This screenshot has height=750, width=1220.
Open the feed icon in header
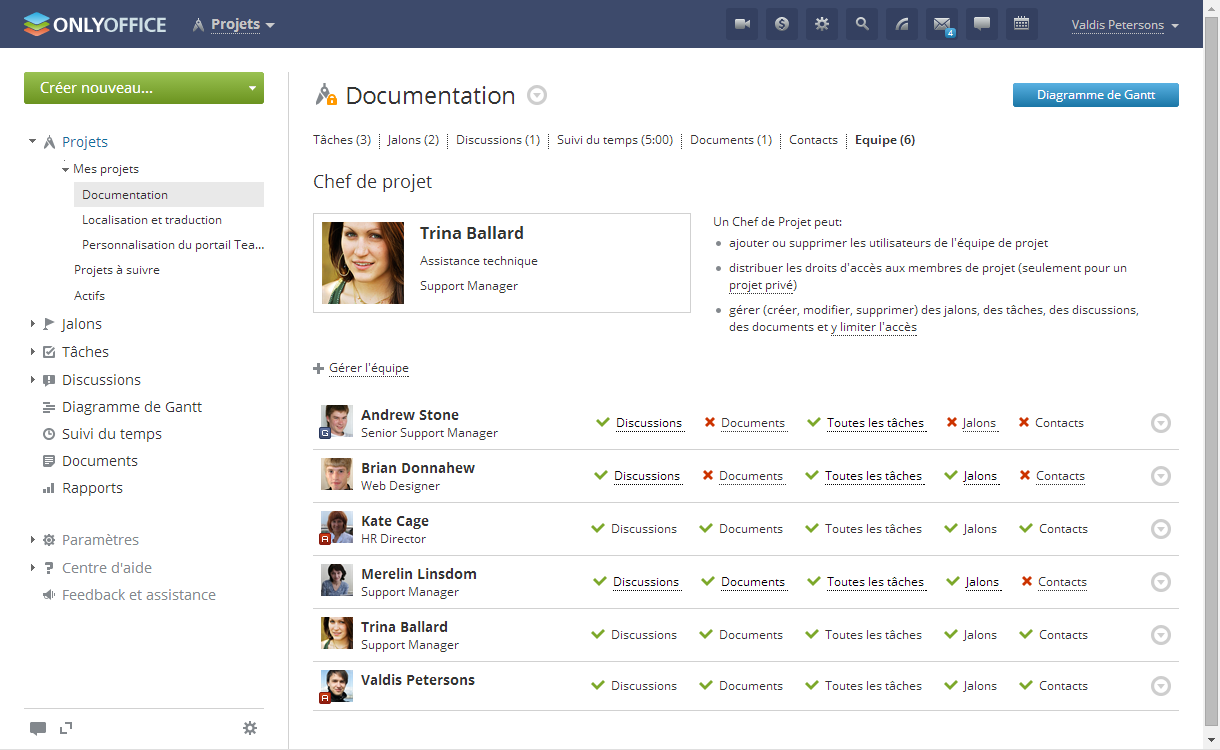pos(902,24)
